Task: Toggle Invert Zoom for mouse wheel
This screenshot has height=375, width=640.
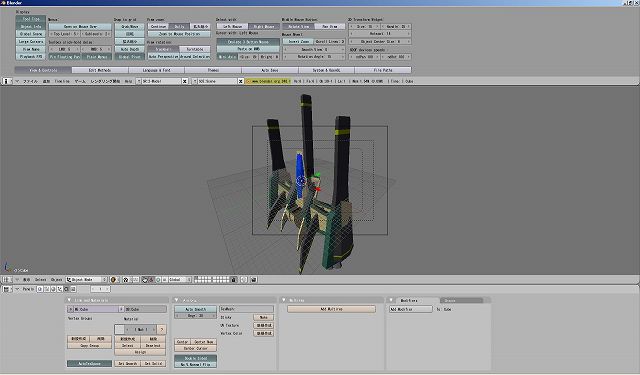Action: tap(298, 42)
